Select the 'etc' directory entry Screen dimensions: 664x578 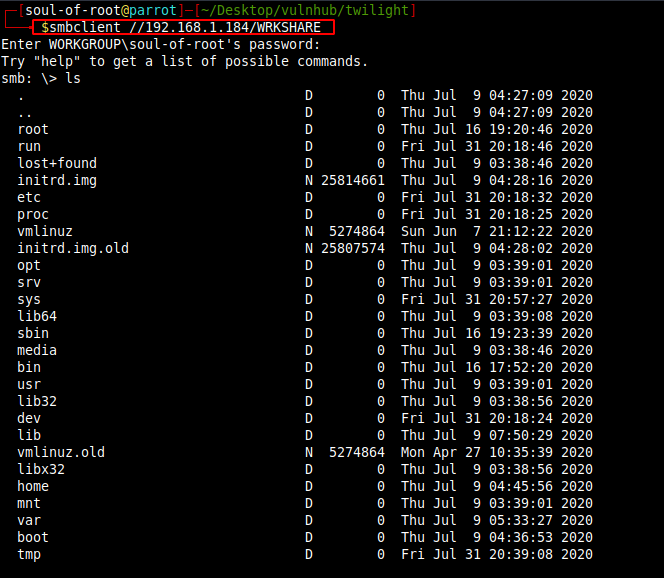[x=29, y=197]
